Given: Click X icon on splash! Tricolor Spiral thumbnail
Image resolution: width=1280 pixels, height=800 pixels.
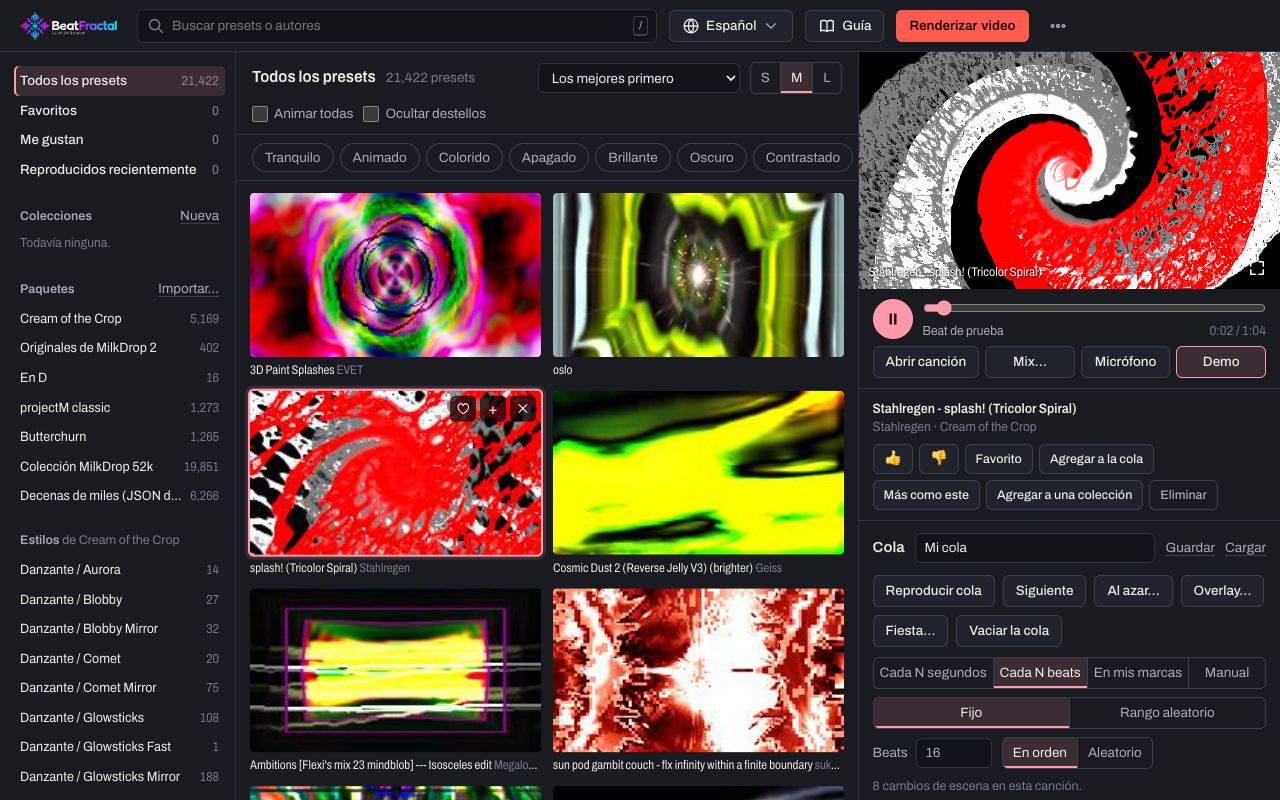Looking at the screenshot, I should [523, 408].
